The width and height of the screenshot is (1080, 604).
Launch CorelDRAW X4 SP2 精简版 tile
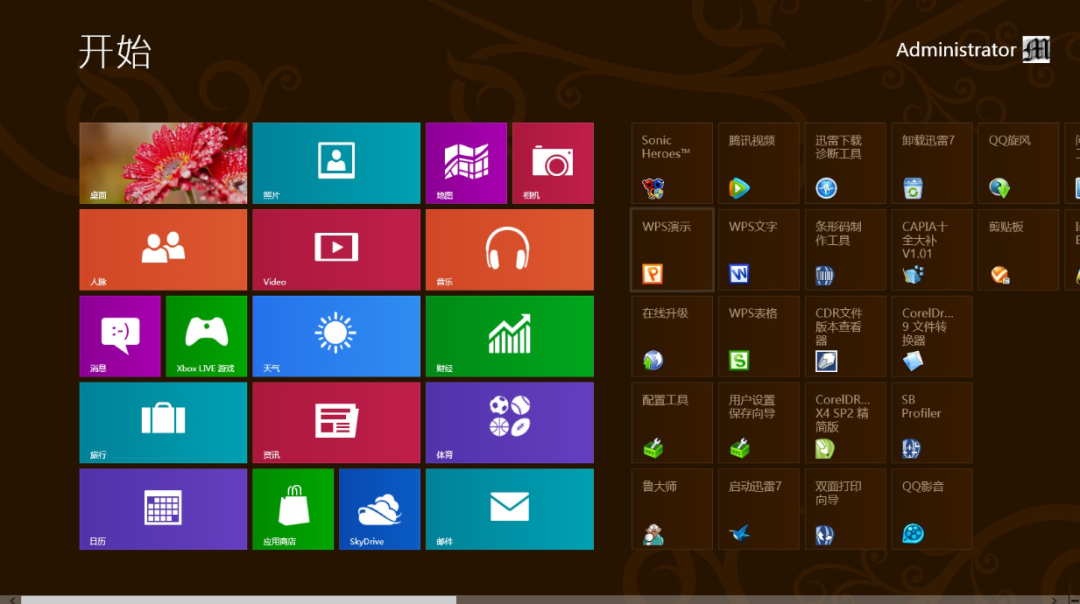tap(846, 423)
